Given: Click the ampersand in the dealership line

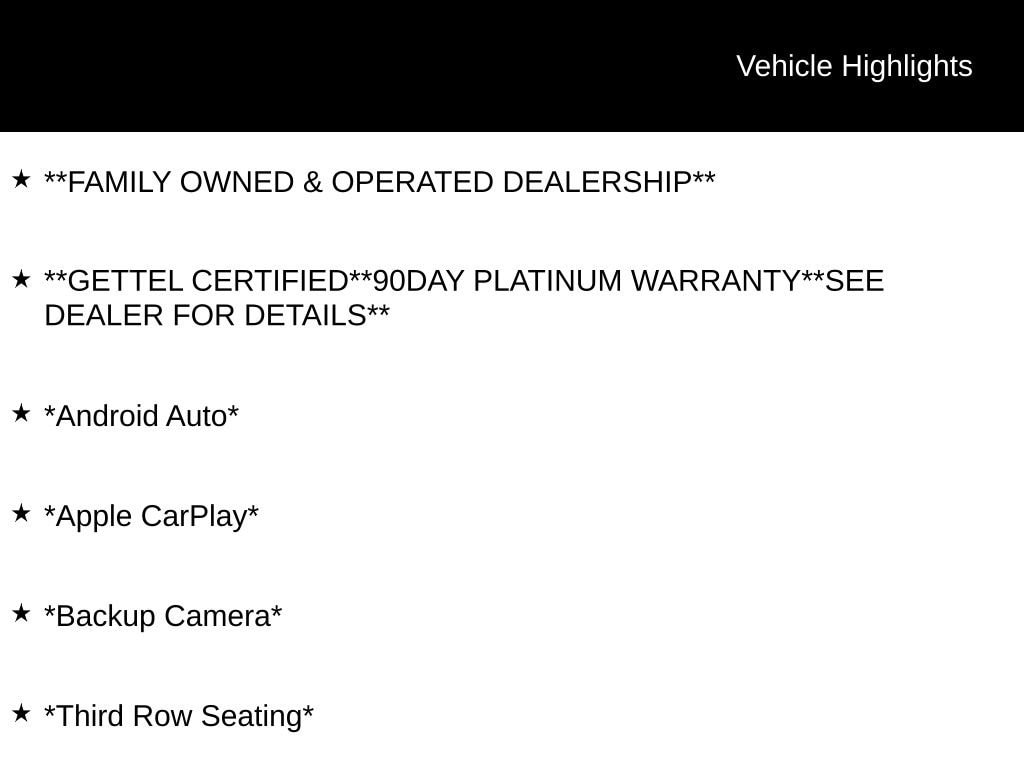Looking at the screenshot, I should tap(313, 183).
